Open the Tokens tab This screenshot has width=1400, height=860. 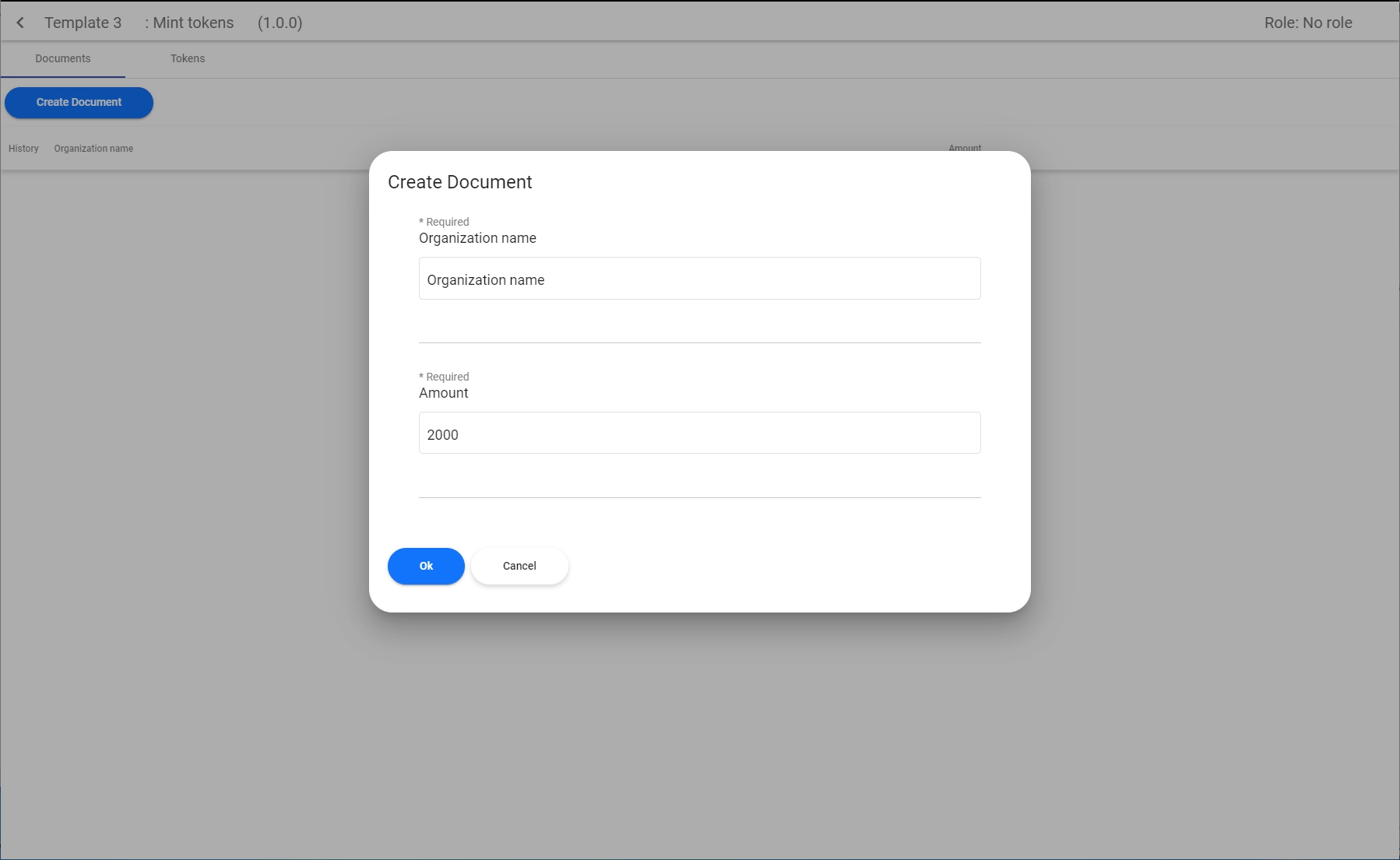[x=188, y=58]
